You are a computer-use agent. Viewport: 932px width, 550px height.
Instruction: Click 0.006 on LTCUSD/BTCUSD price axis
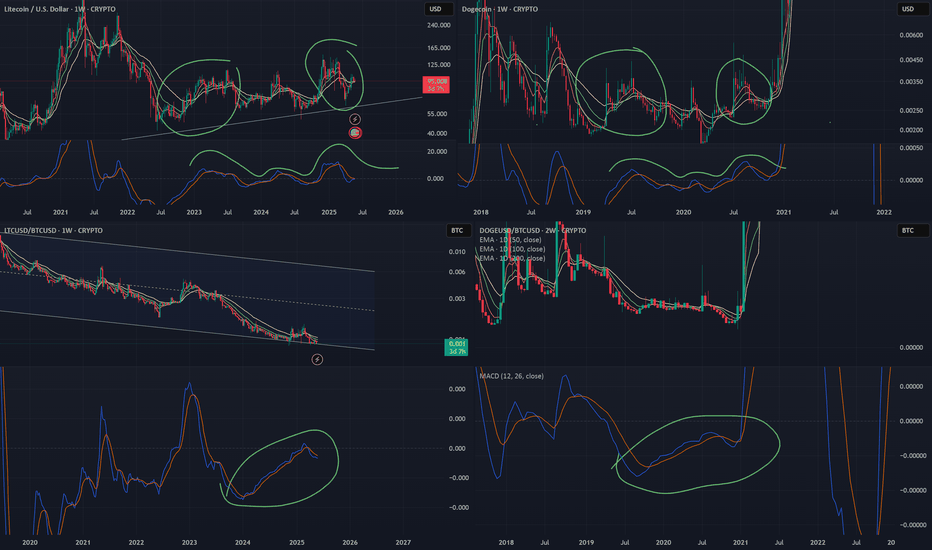coord(457,272)
